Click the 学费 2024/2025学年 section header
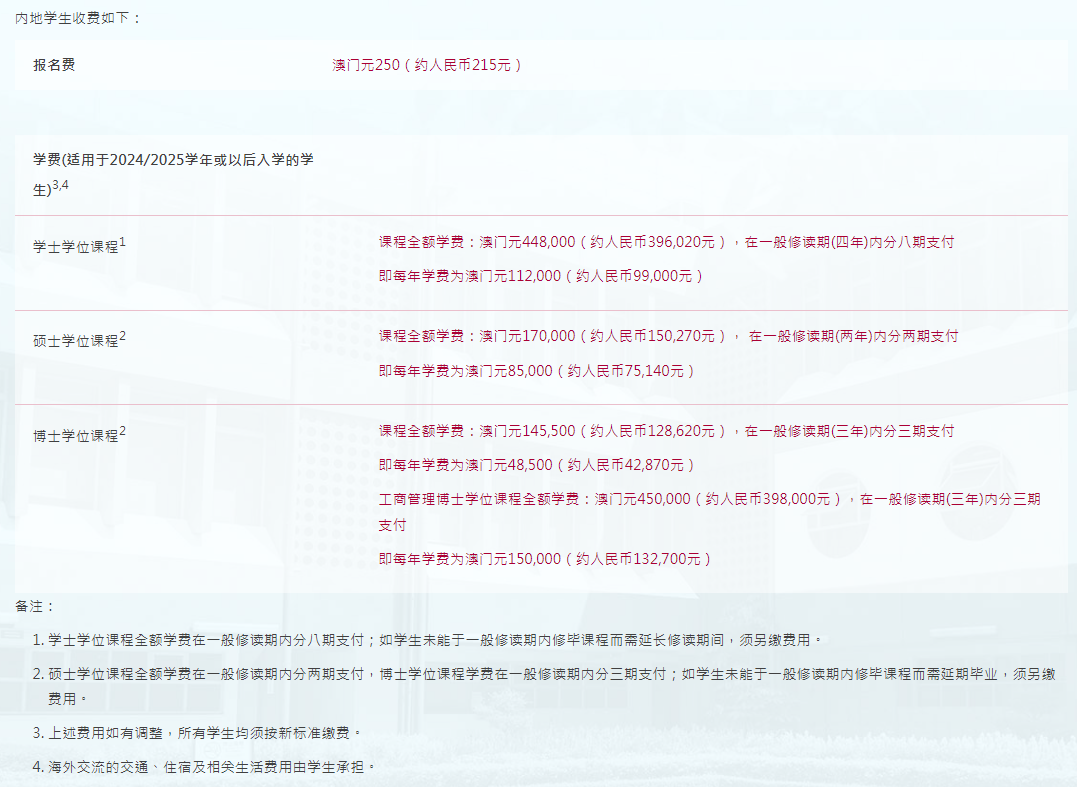 pyautogui.click(x=173, y=160)
